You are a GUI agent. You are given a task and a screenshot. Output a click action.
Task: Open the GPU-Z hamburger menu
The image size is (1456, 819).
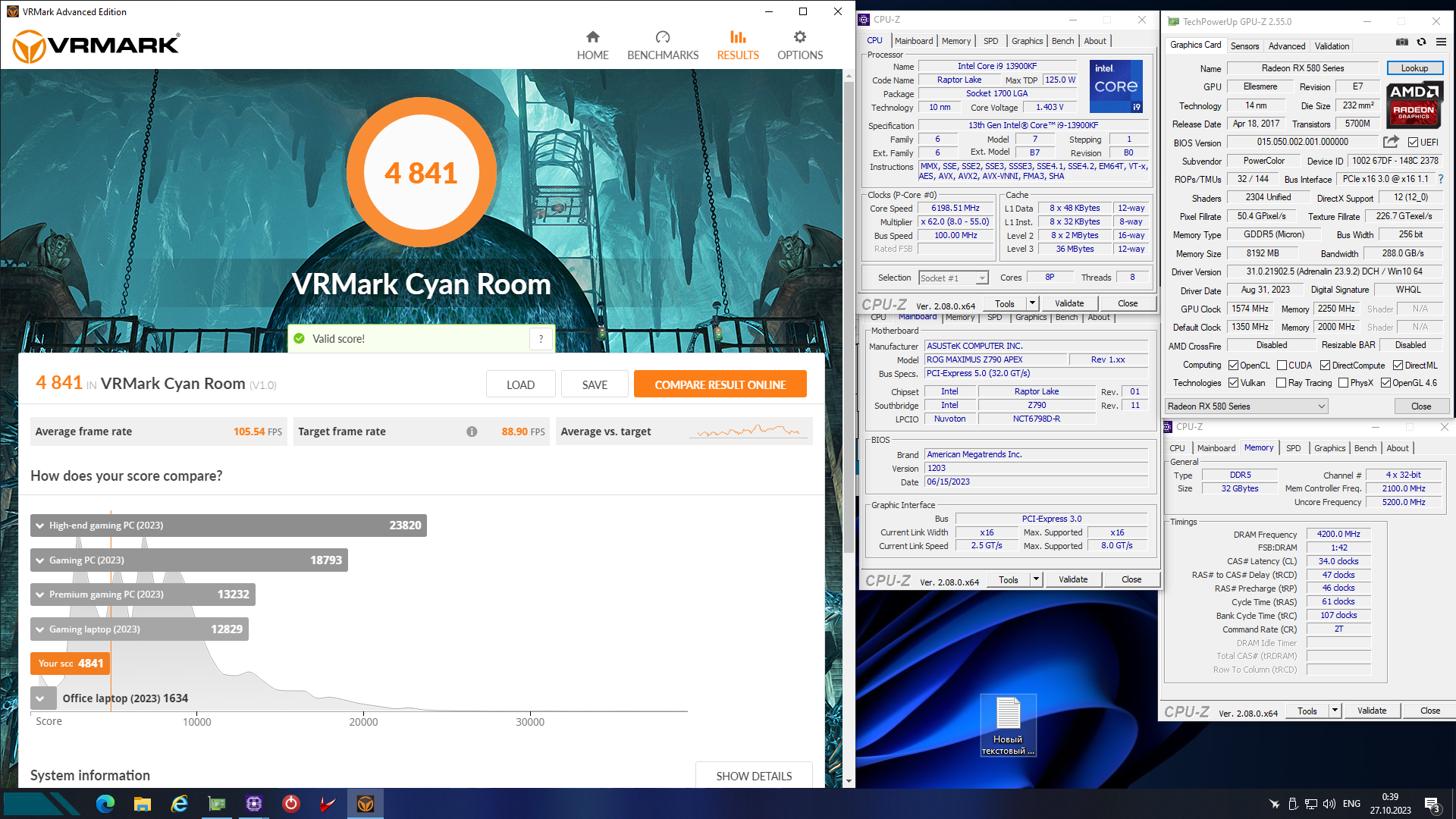coord(1441,42)
